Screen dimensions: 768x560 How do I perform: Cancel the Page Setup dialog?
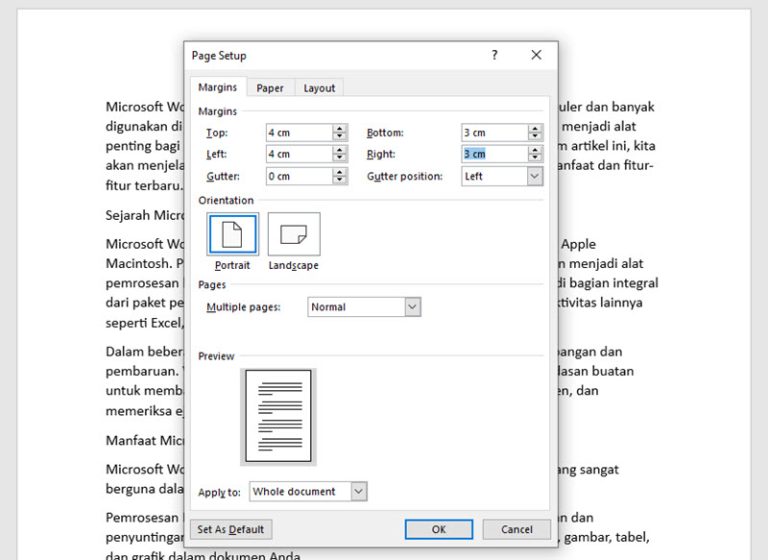(x=516, y=530)
